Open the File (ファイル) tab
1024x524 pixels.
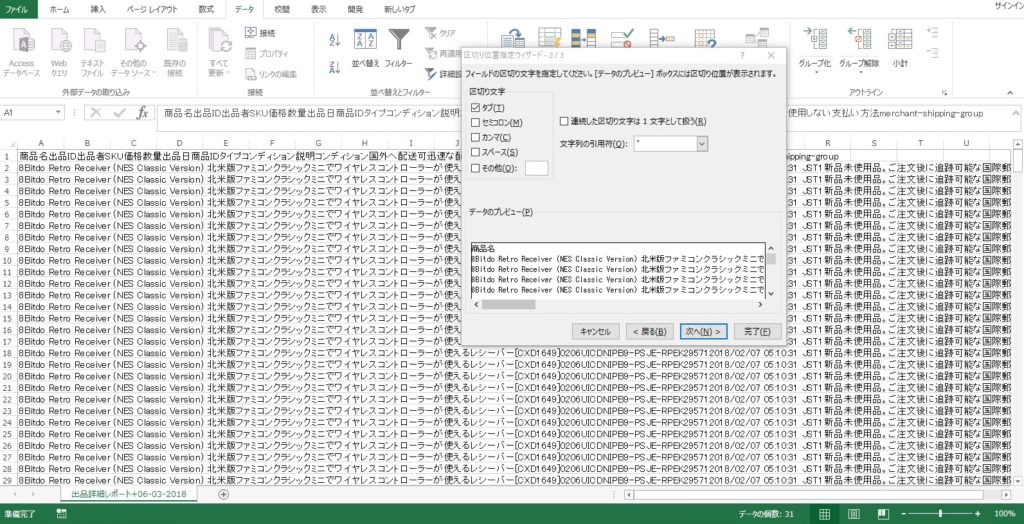(17, 9)
